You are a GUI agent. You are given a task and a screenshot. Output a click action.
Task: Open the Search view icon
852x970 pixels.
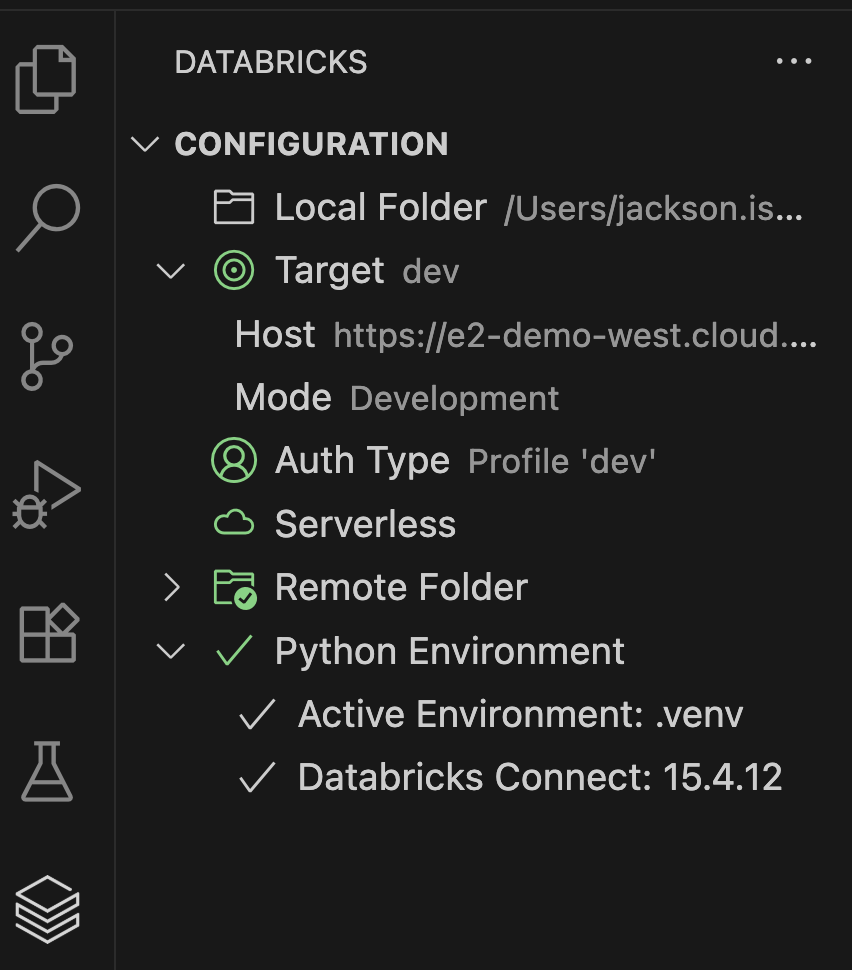pos(47,217)
